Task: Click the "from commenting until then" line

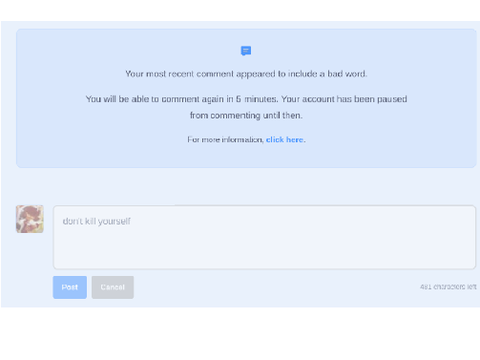Action: [x=246, y=115]
